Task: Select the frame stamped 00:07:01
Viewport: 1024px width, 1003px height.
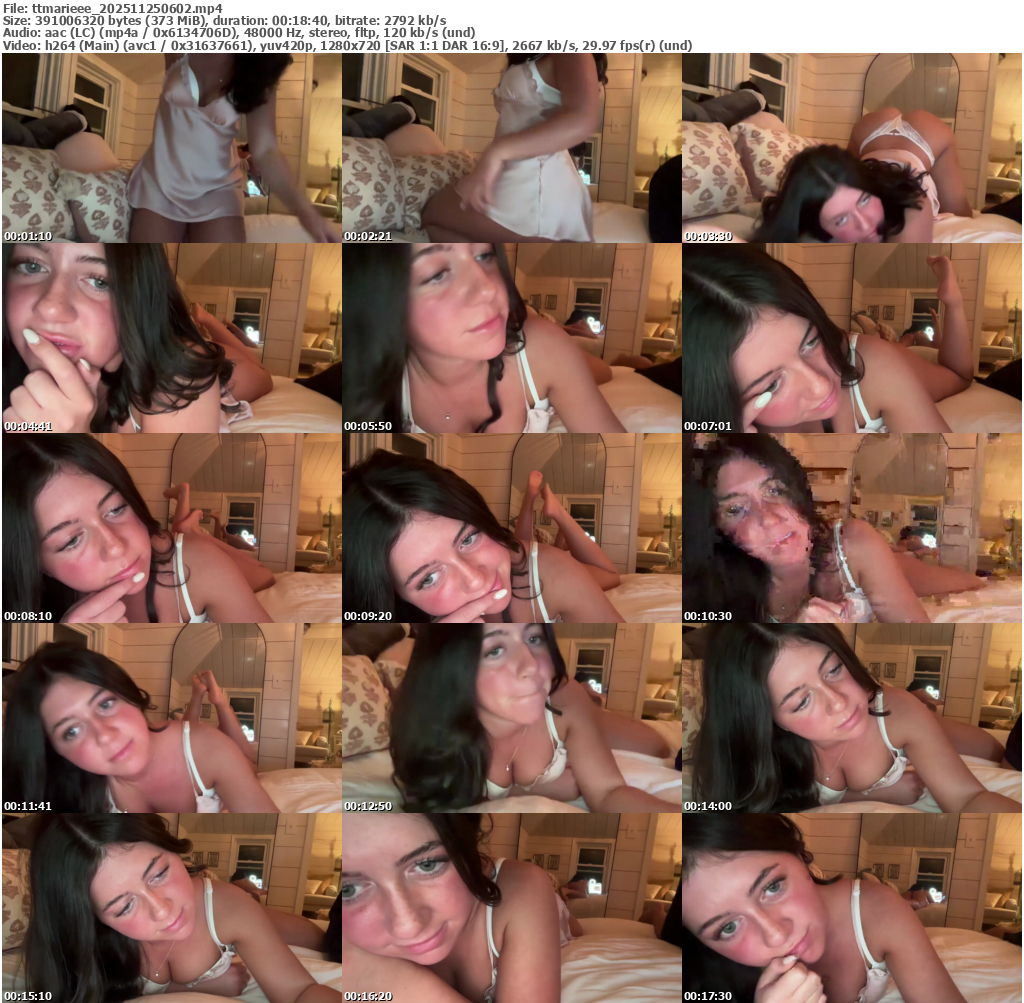Action: pyautogui.click(x=852, y=338)
